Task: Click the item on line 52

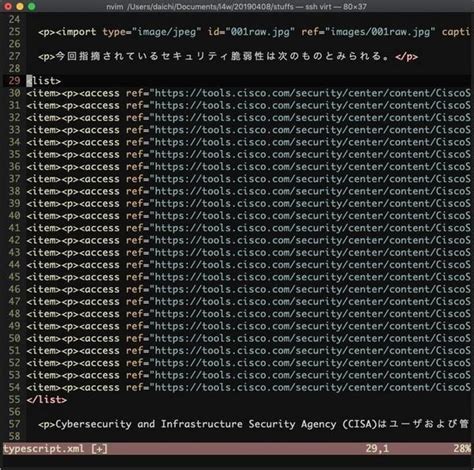Action: click(x=248, y=363)
